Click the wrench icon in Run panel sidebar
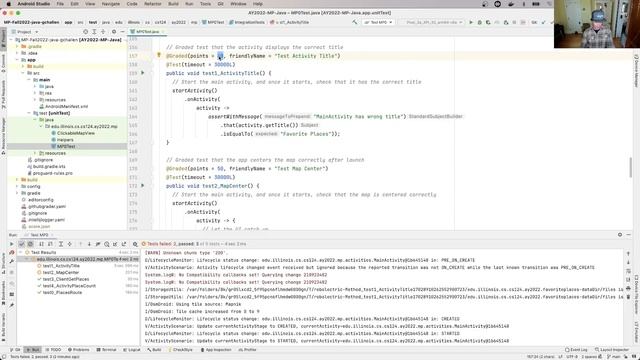 (x=11, y=261)
